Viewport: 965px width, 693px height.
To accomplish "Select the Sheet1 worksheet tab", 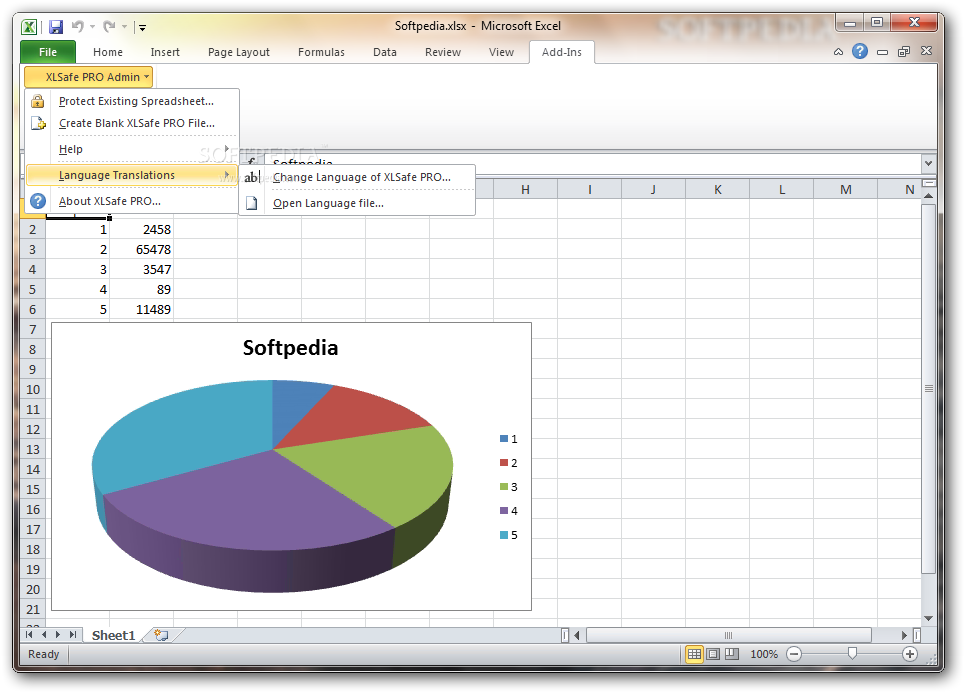I will [113, 635].
